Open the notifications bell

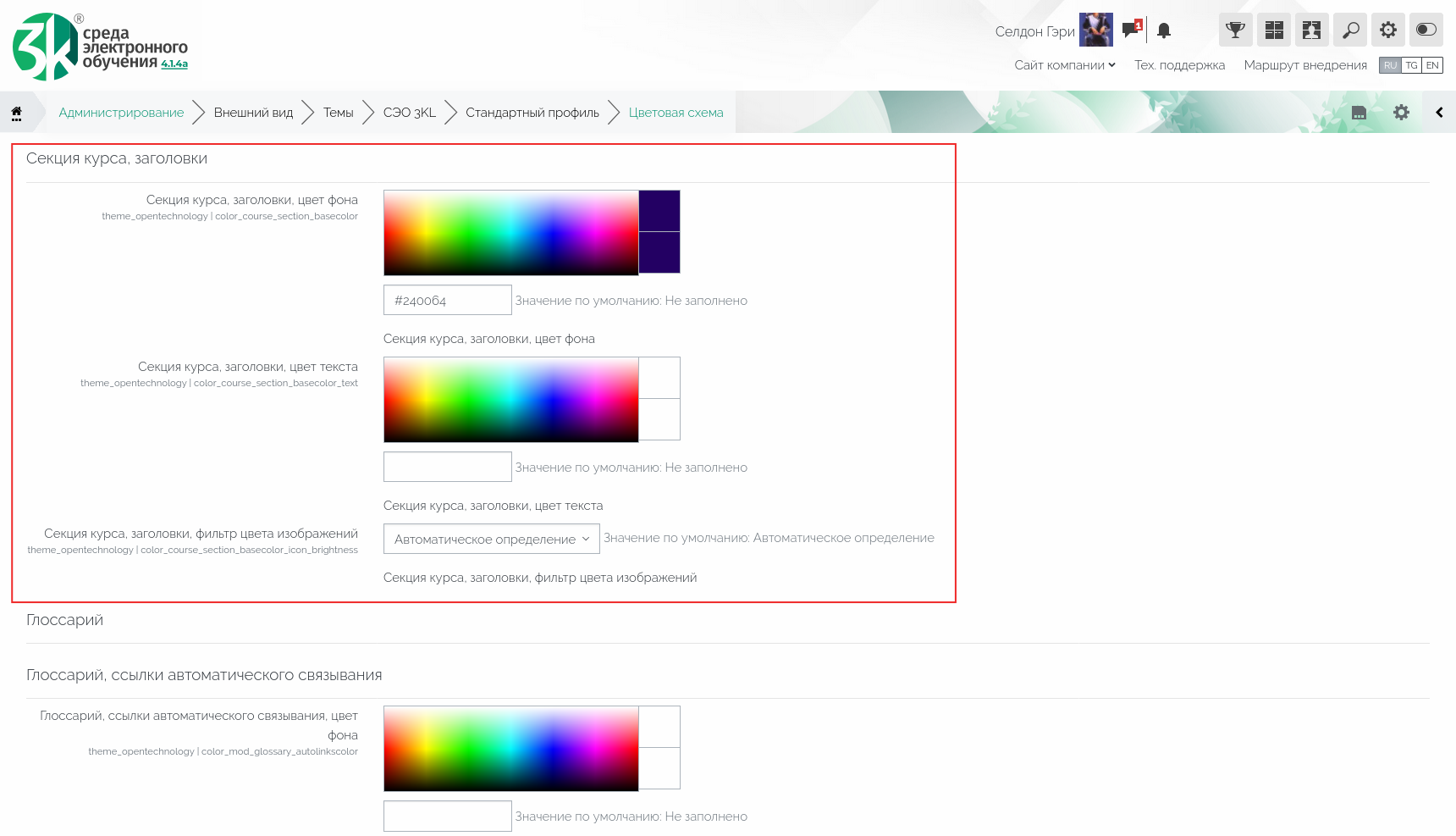(1164, 31)
